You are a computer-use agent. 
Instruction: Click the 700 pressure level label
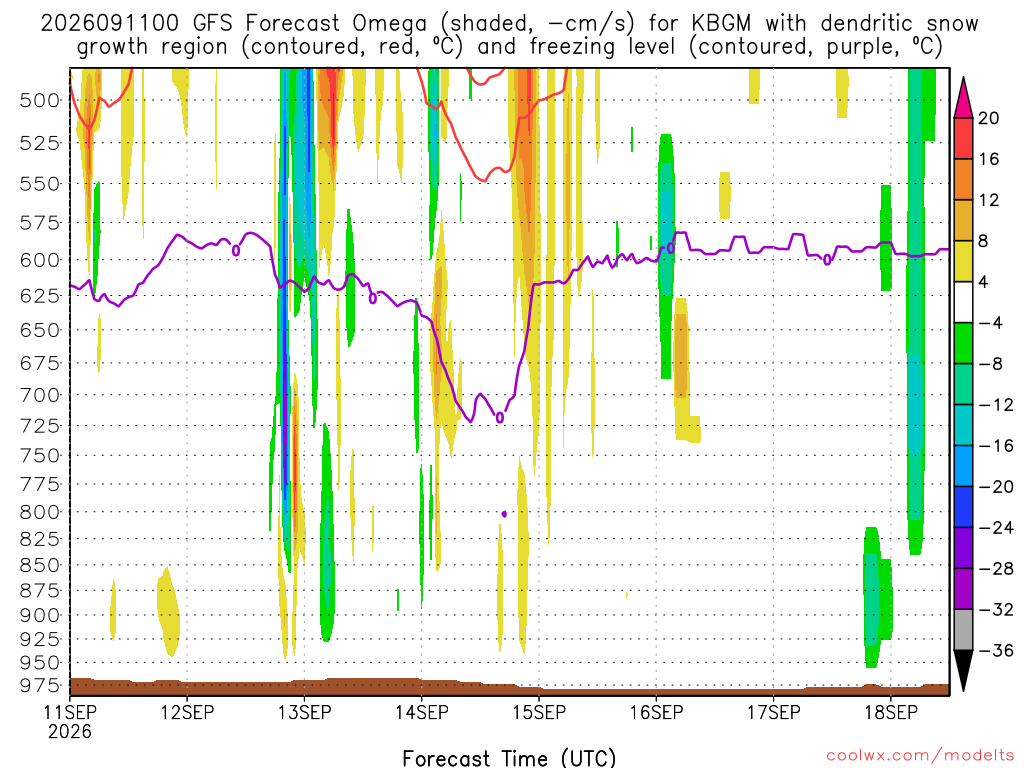coord(40,394)
